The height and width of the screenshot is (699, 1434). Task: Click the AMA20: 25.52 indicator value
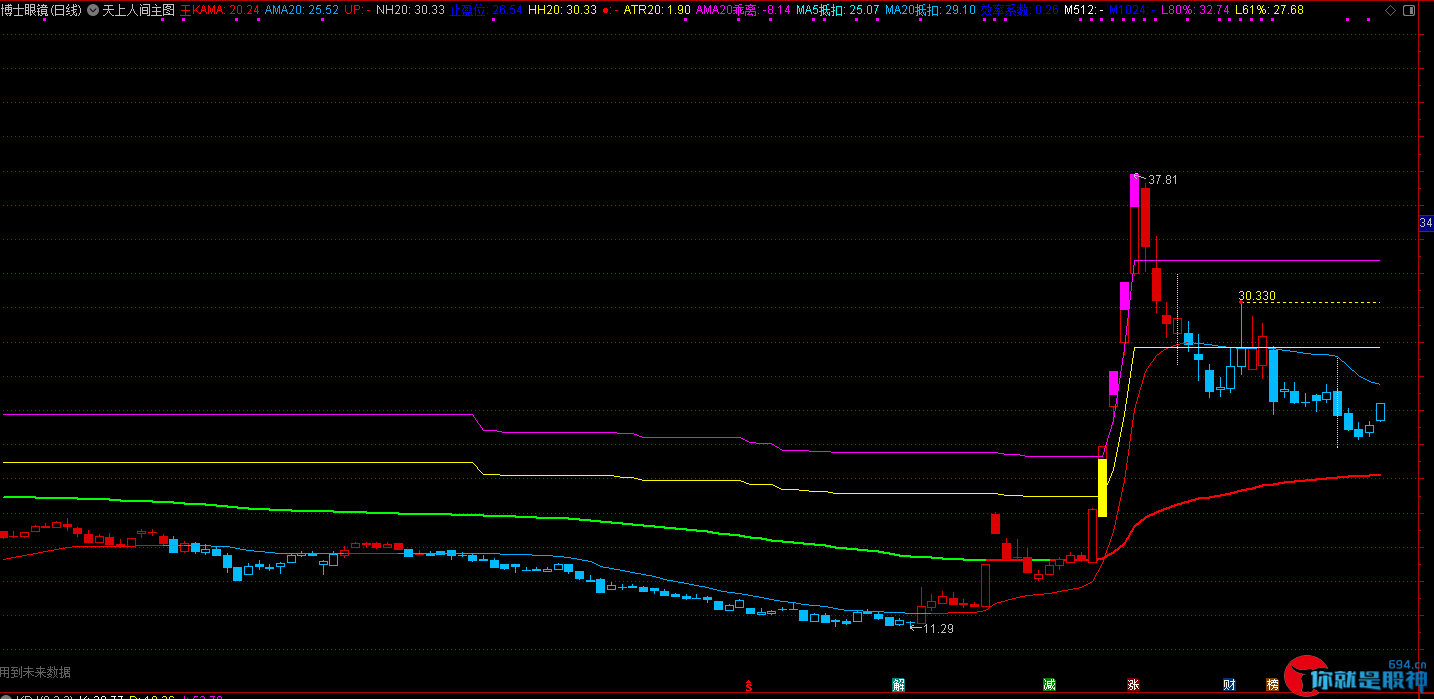coord(302,9)
